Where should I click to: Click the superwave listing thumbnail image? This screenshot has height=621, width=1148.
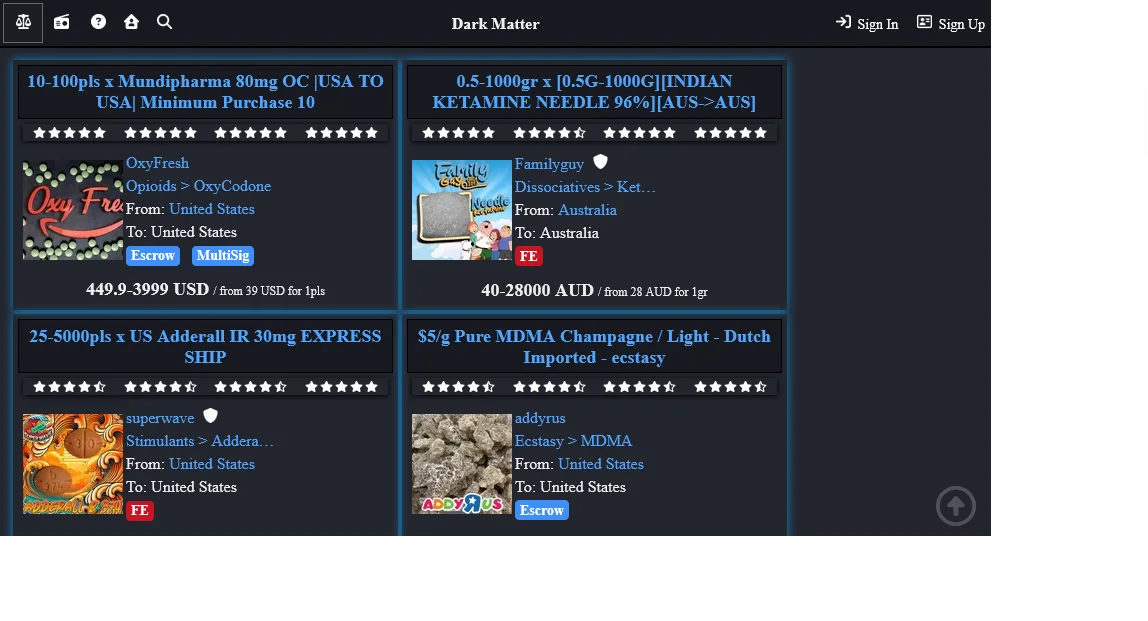coord(73,464)
